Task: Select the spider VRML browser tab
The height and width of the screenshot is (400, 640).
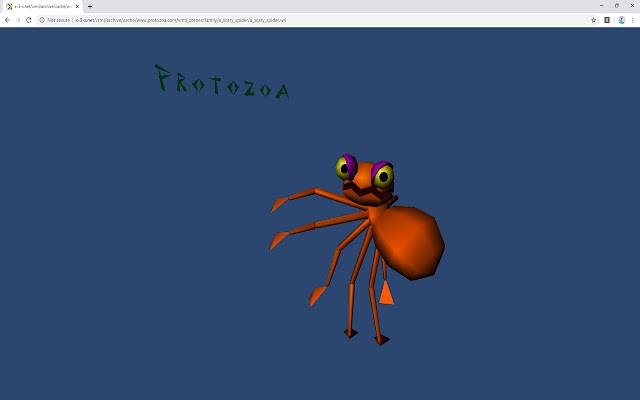Action: coord(42,7)
